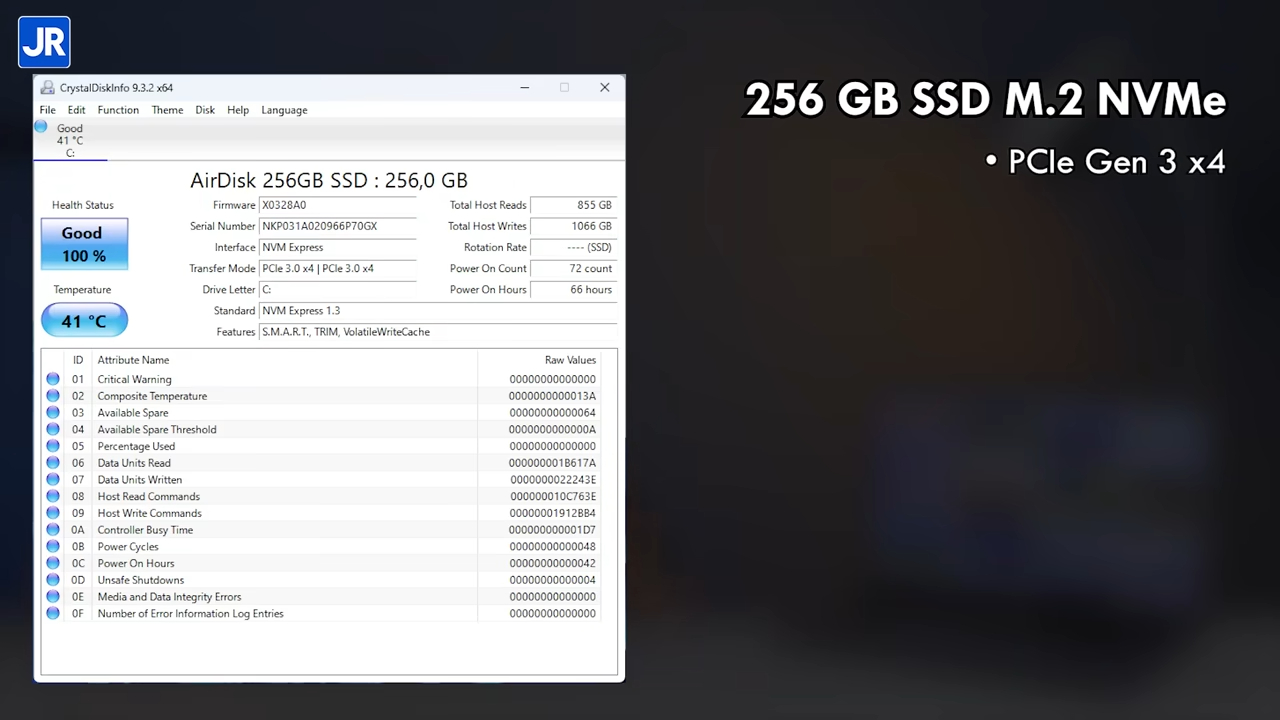Click the Firmware value field X0328A0
1280x720 pixels.
click(x=337, y=205)
